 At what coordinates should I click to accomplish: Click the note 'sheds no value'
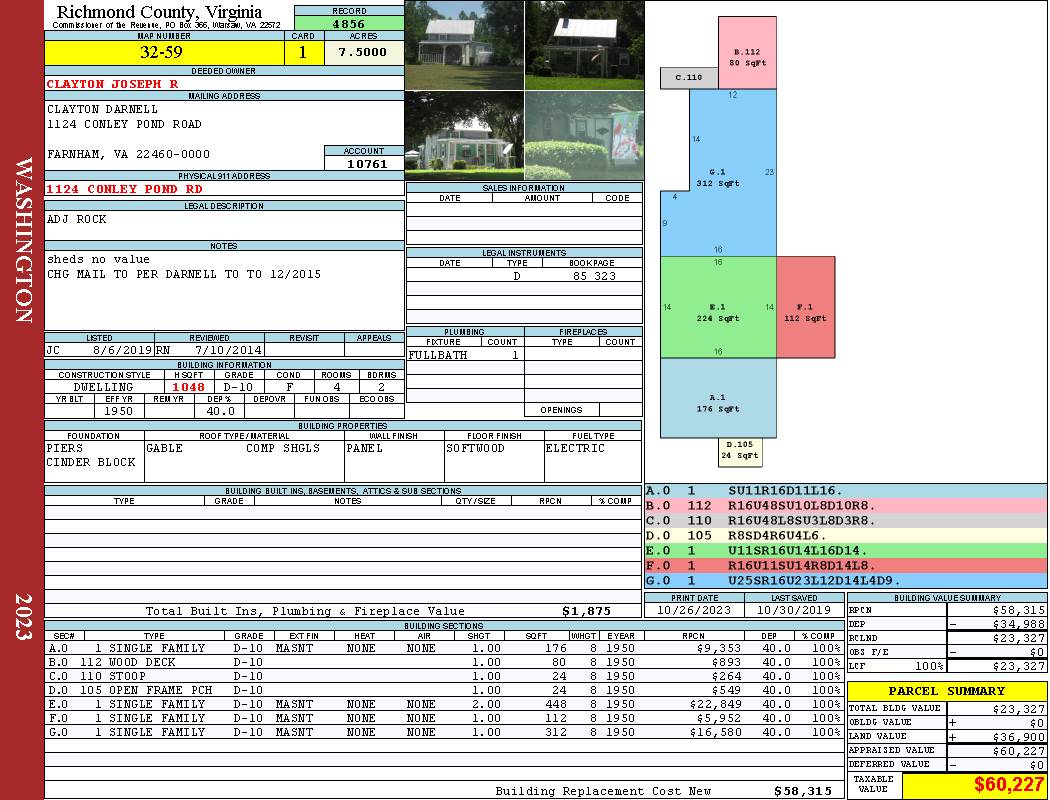pos(98,259)
